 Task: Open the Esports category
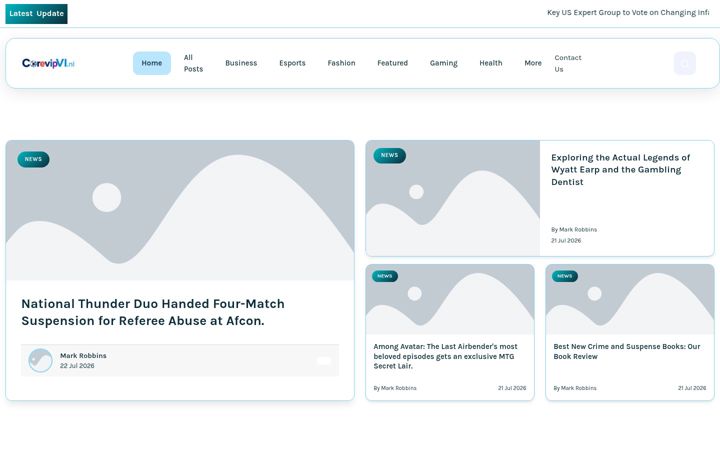292,63
